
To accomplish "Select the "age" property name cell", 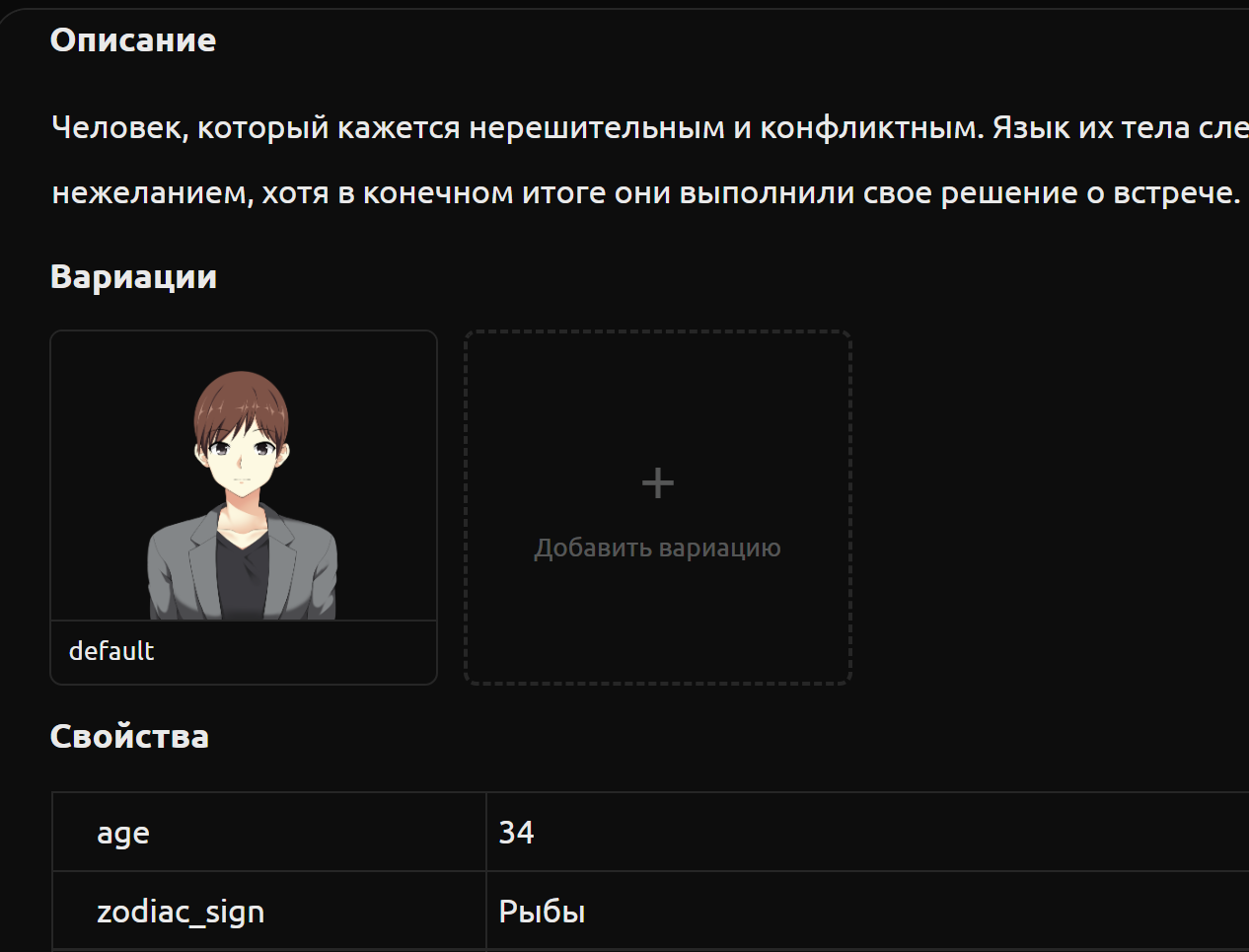I will (268, 832).
